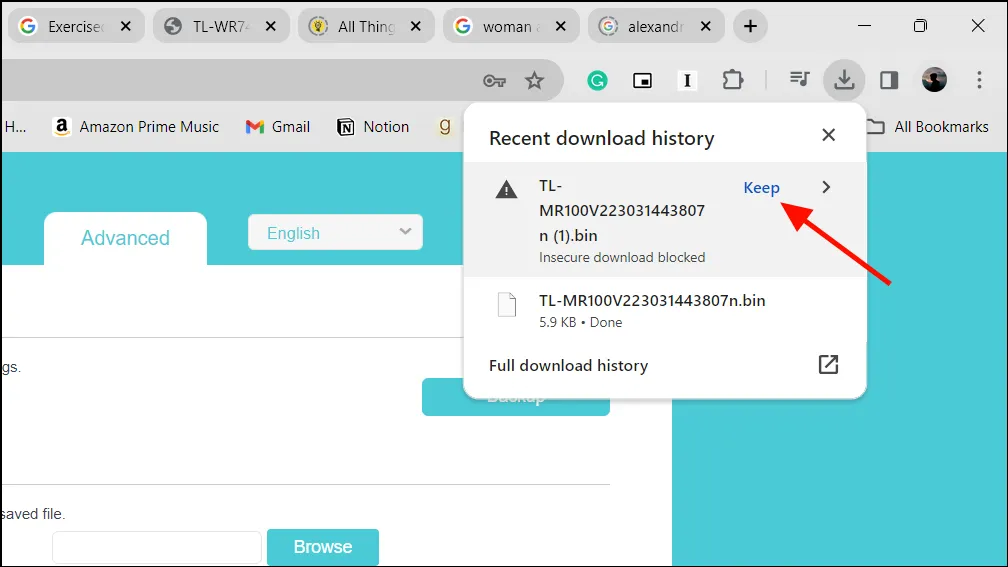Open the Amazon Prime Music bookmark

[136, 127]
